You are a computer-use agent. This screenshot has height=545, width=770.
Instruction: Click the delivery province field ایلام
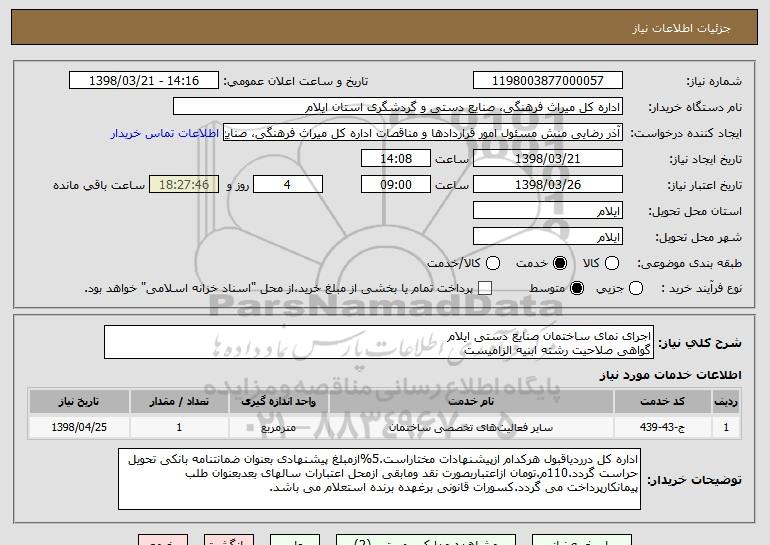(x=548, y=211)
